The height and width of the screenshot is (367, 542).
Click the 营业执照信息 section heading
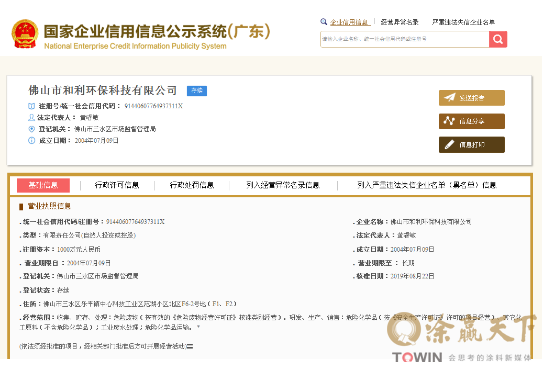49,206
